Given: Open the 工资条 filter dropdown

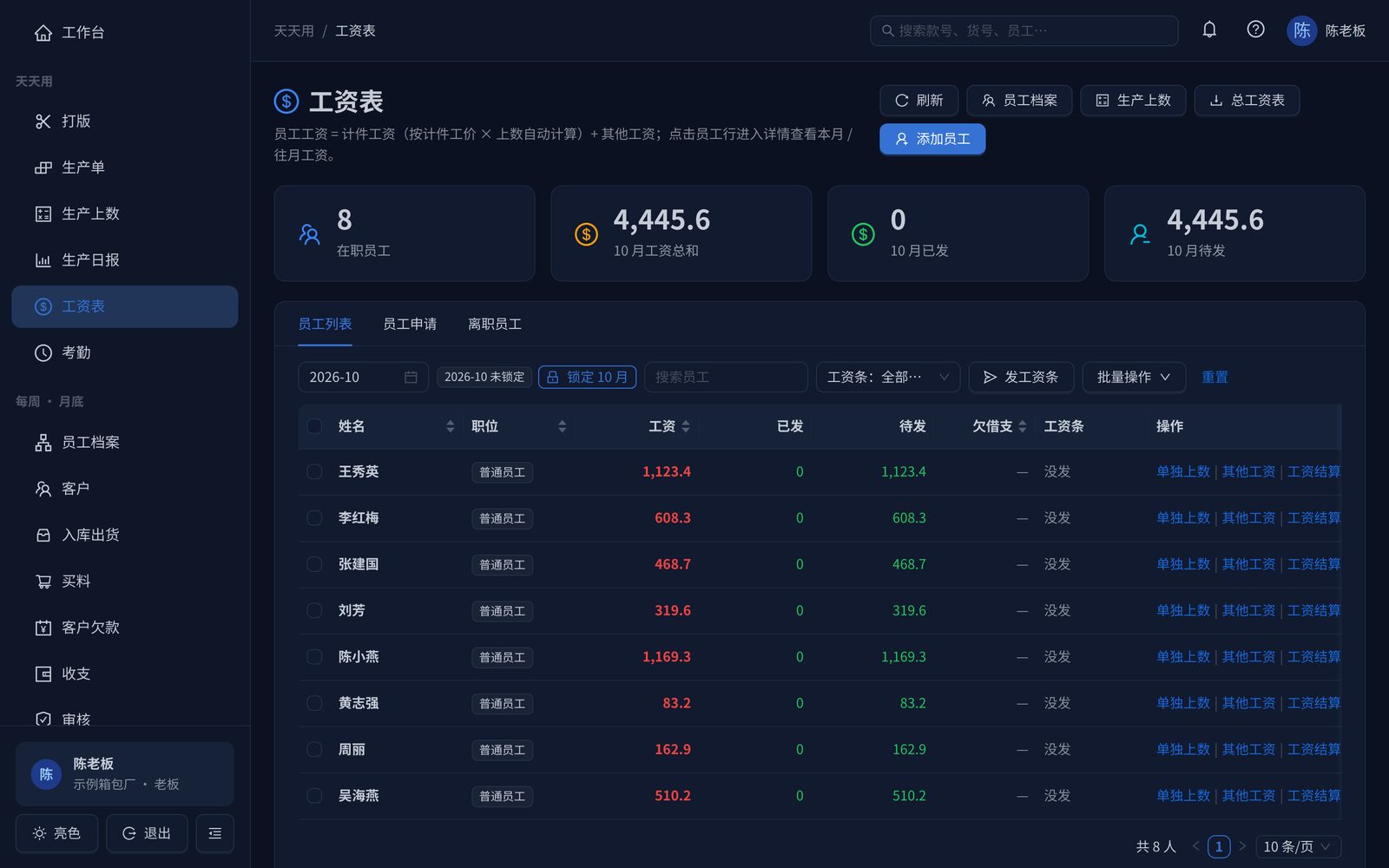Looking at the screenshot, I should (x=887, y=377).
